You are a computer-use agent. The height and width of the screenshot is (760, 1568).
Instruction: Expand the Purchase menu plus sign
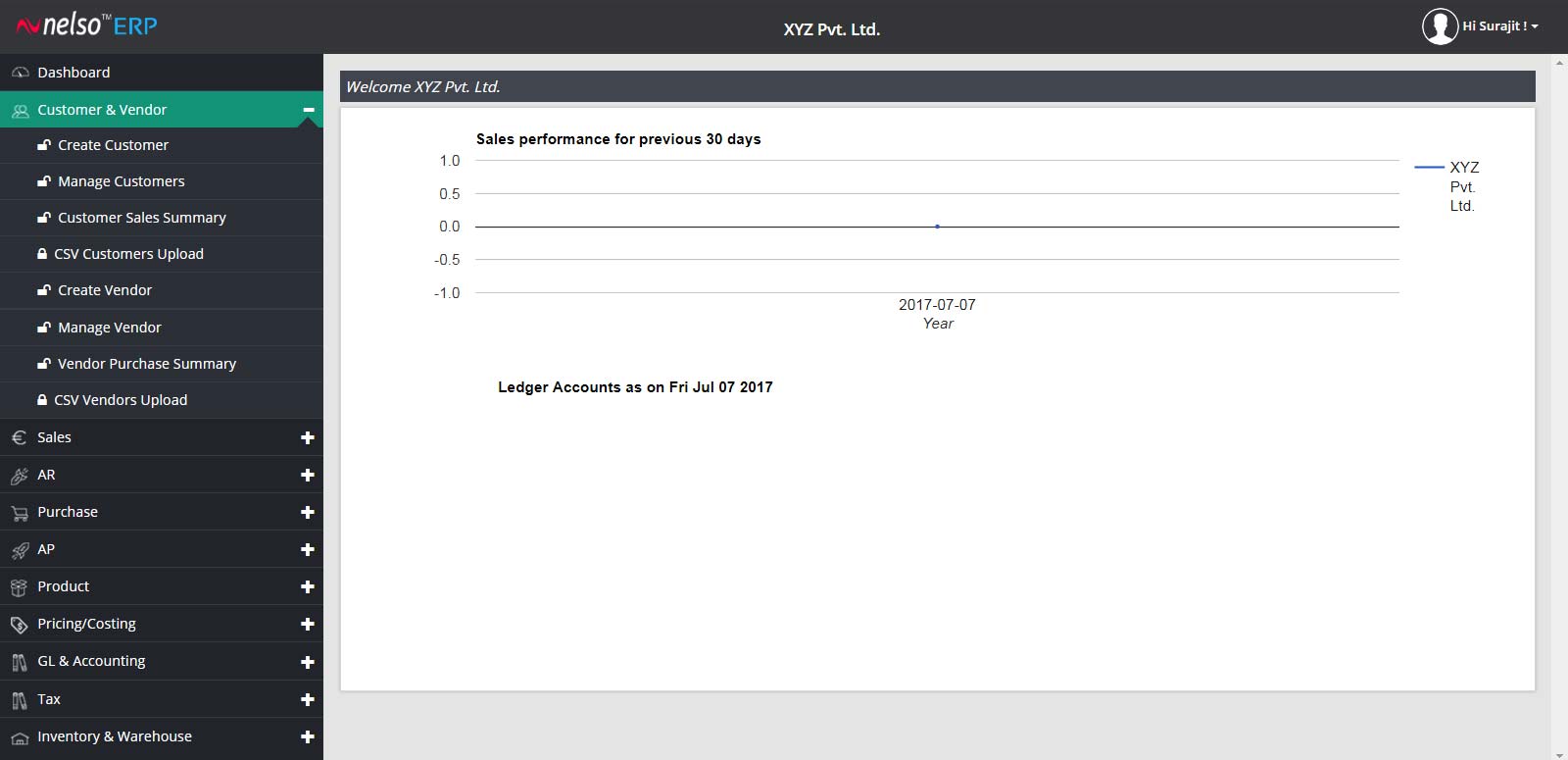click(x=308, y=512)
